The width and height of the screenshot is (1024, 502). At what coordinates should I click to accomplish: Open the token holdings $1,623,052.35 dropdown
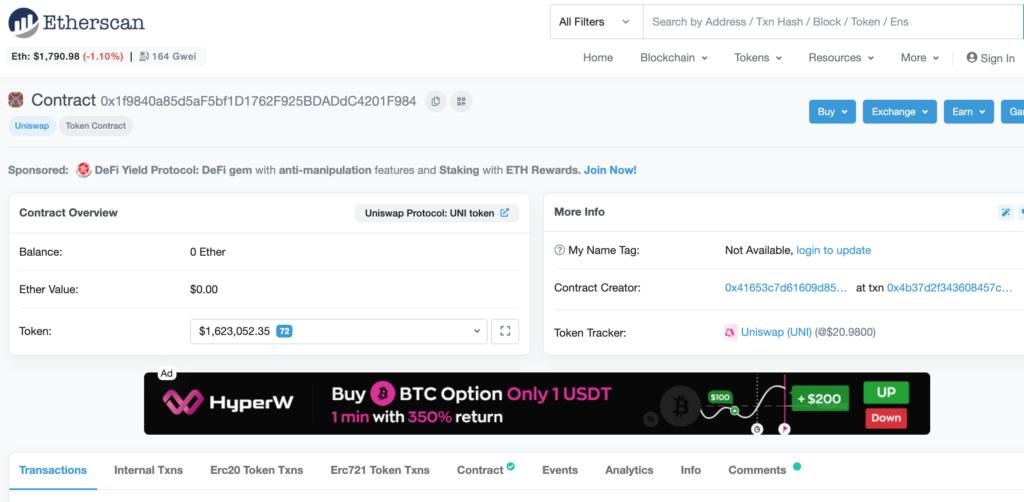click(x=339, y=331)
